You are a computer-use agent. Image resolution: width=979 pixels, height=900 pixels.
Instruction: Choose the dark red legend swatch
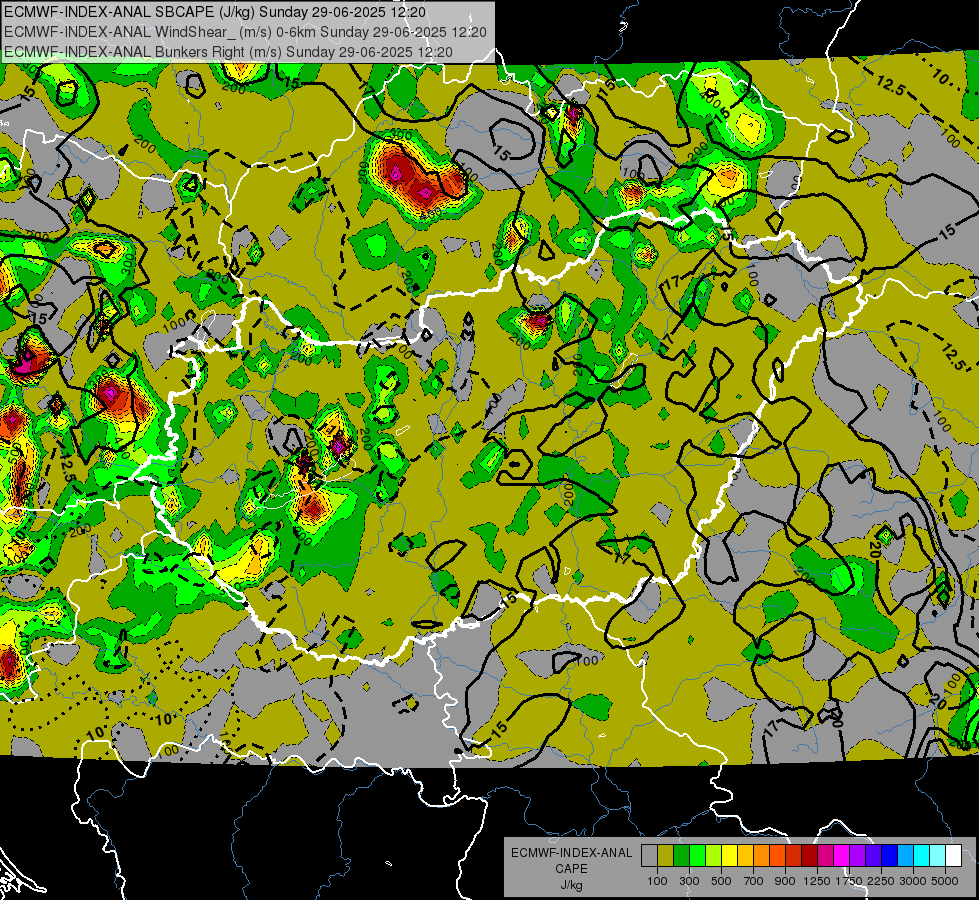(x=809, y=856)
